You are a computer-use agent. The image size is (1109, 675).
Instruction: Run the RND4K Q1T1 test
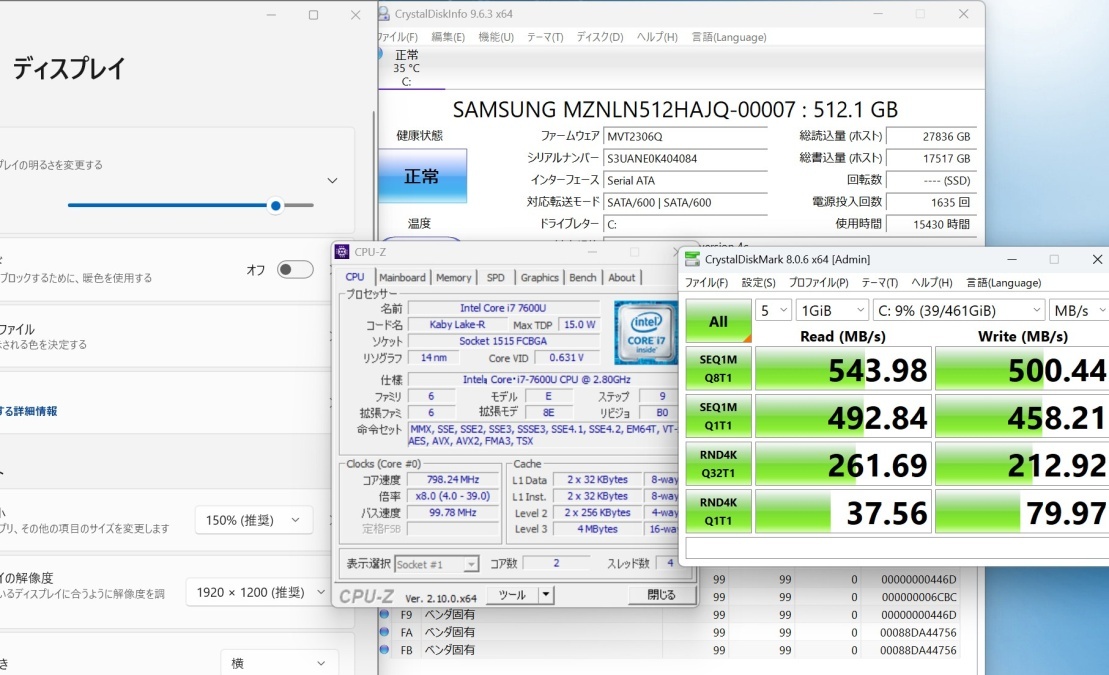click(718, 511)
